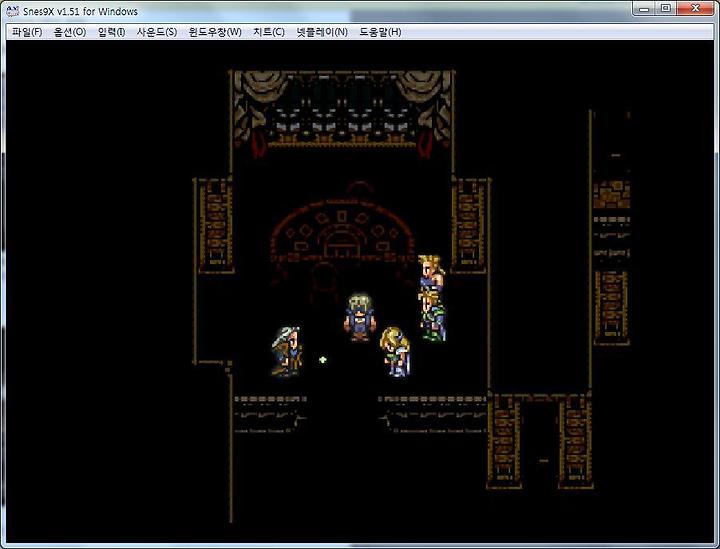The width and height of the screenshot is (720, 549).
Task: Click the Snes9X app icon in title bar
Action: [13, 11]
